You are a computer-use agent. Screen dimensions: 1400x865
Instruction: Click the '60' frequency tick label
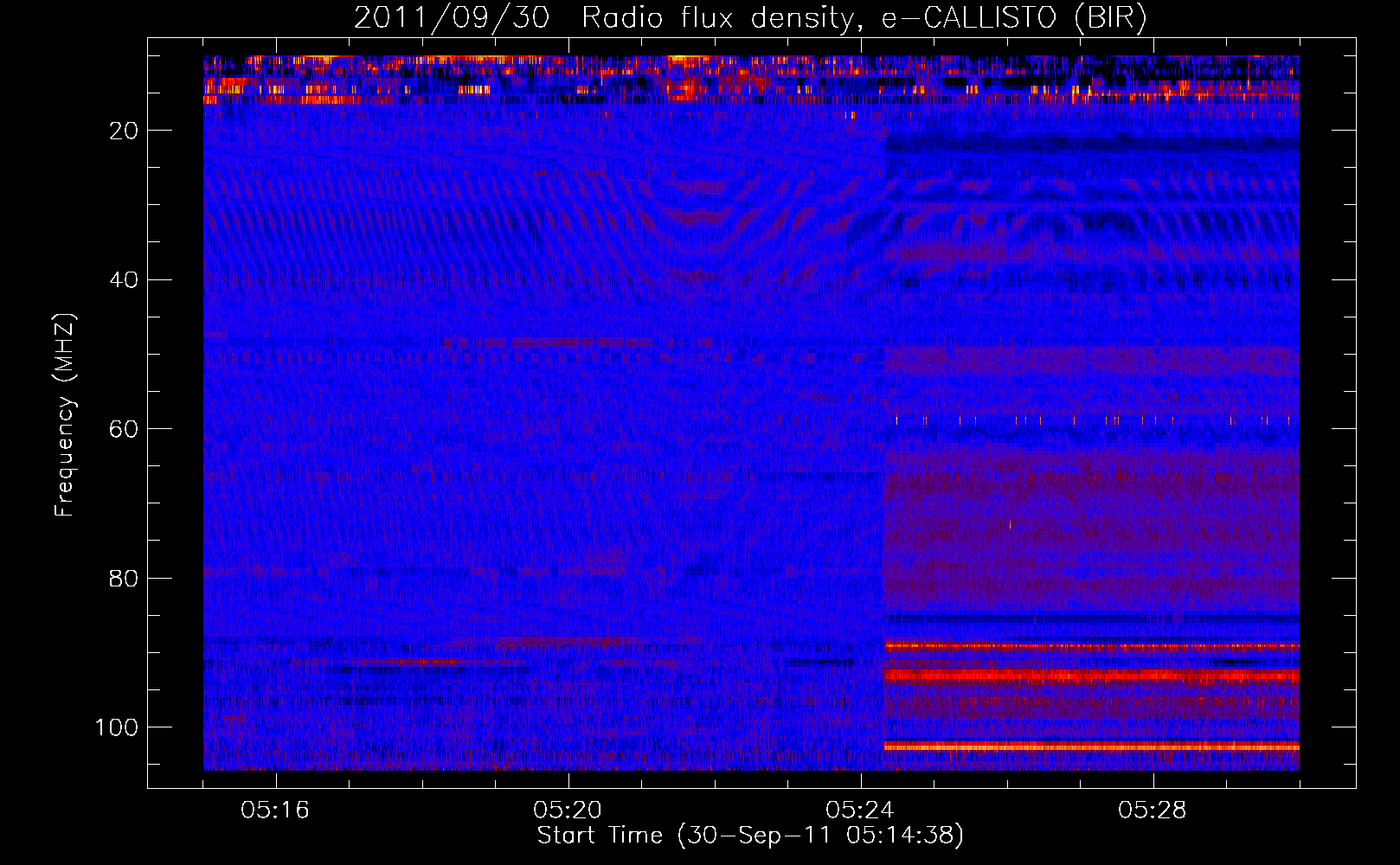click(x=125, y=429)
